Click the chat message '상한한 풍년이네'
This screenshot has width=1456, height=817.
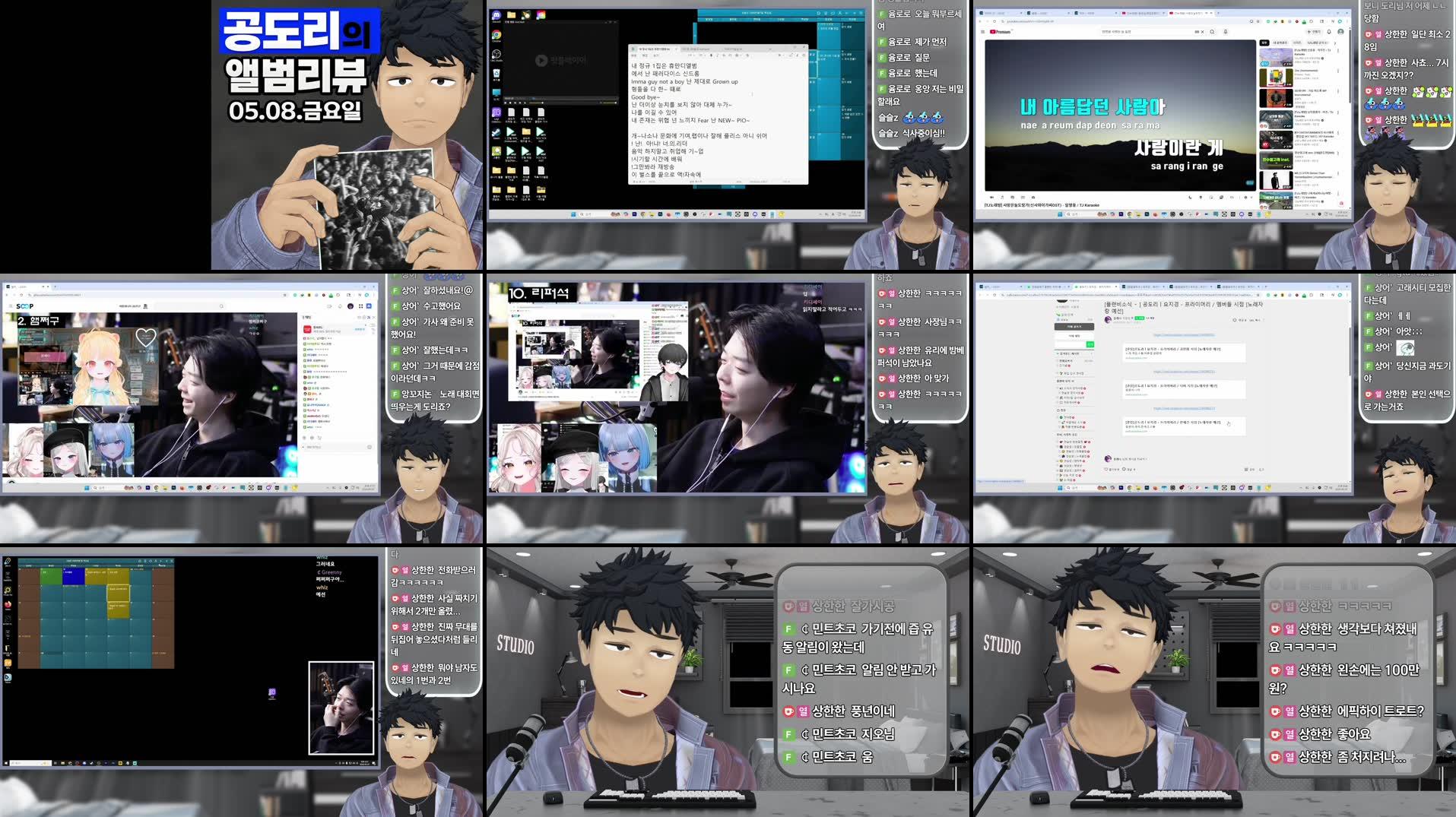(x=839, y=711)
